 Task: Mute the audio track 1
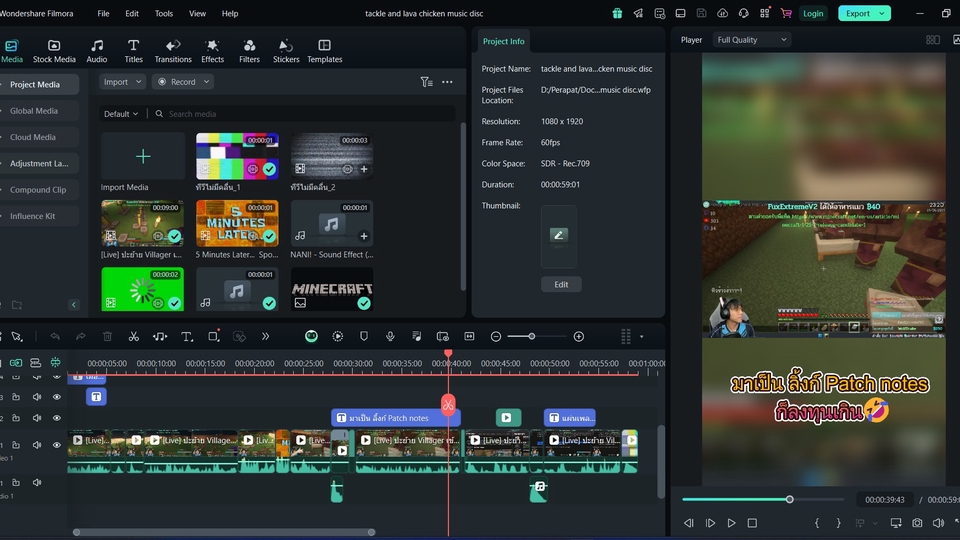click(37, 483)
